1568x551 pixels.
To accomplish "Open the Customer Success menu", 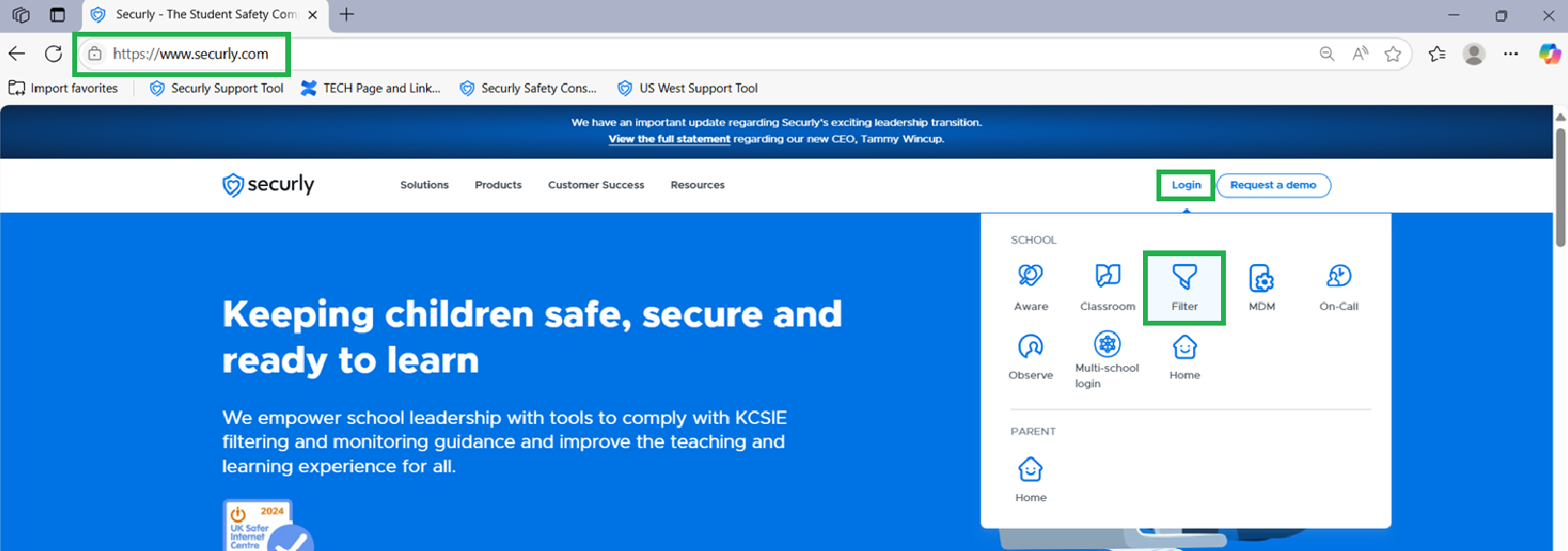I will (596, 185).
